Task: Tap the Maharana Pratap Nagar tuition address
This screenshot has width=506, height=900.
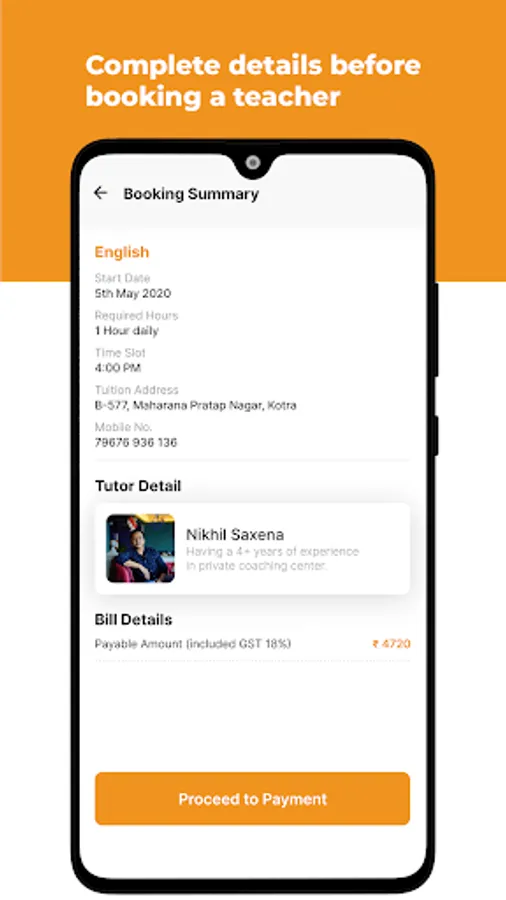Action: [x=196, y=405]
